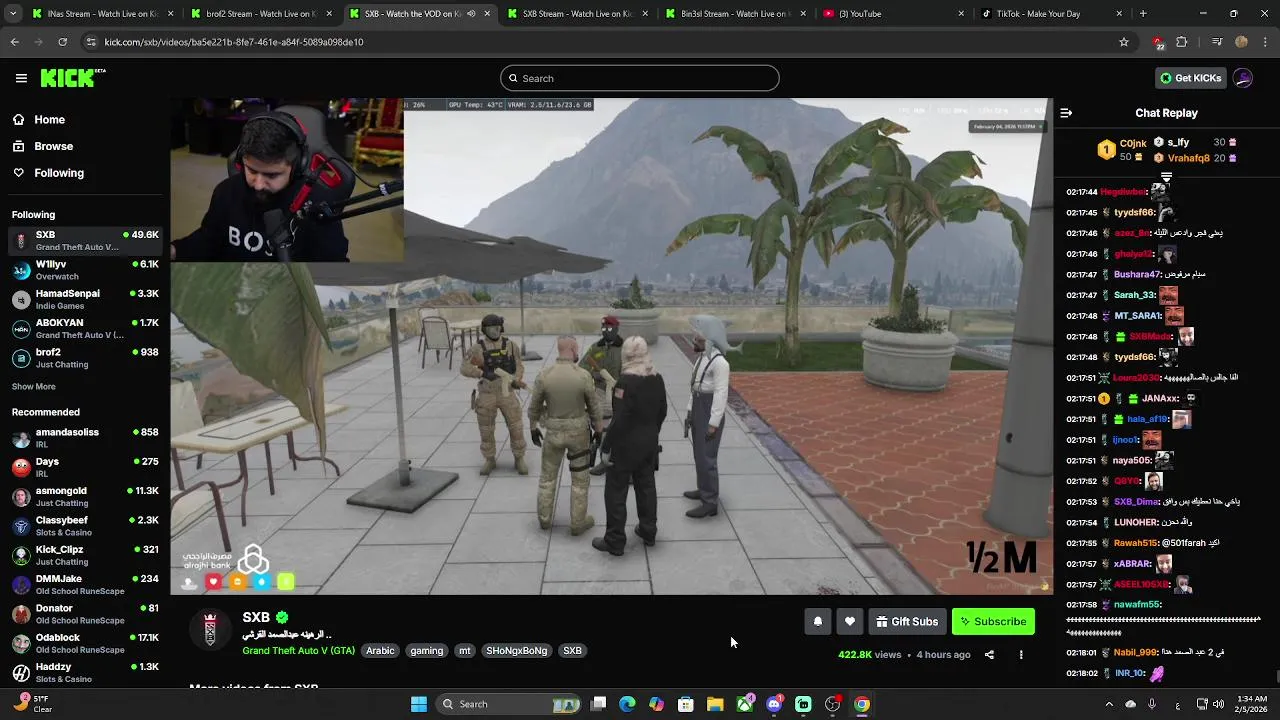Show hidden system tray icons

tap(1109, 704)
